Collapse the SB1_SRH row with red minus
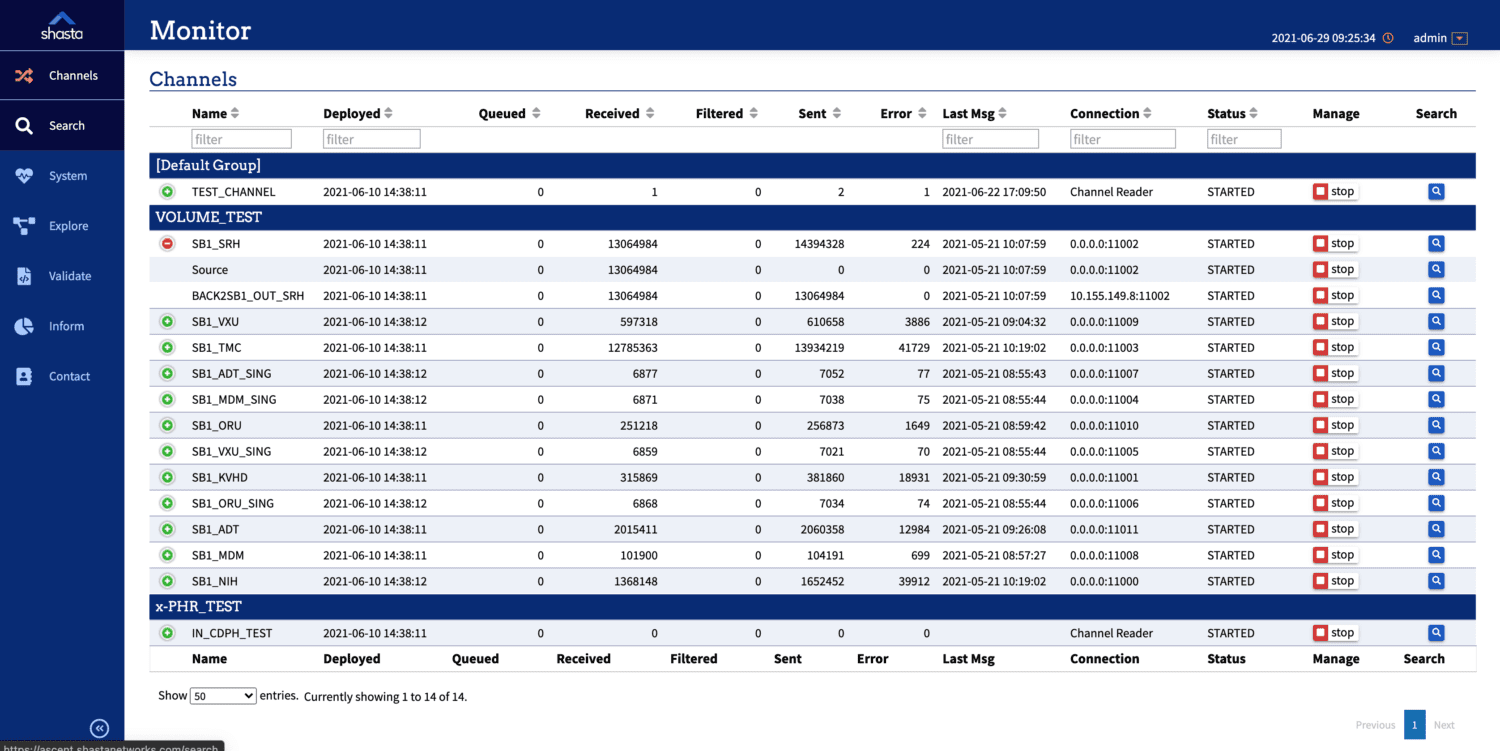Image resolution: width=1500 pixels, height=751 pixels. (x=167, y=244)
